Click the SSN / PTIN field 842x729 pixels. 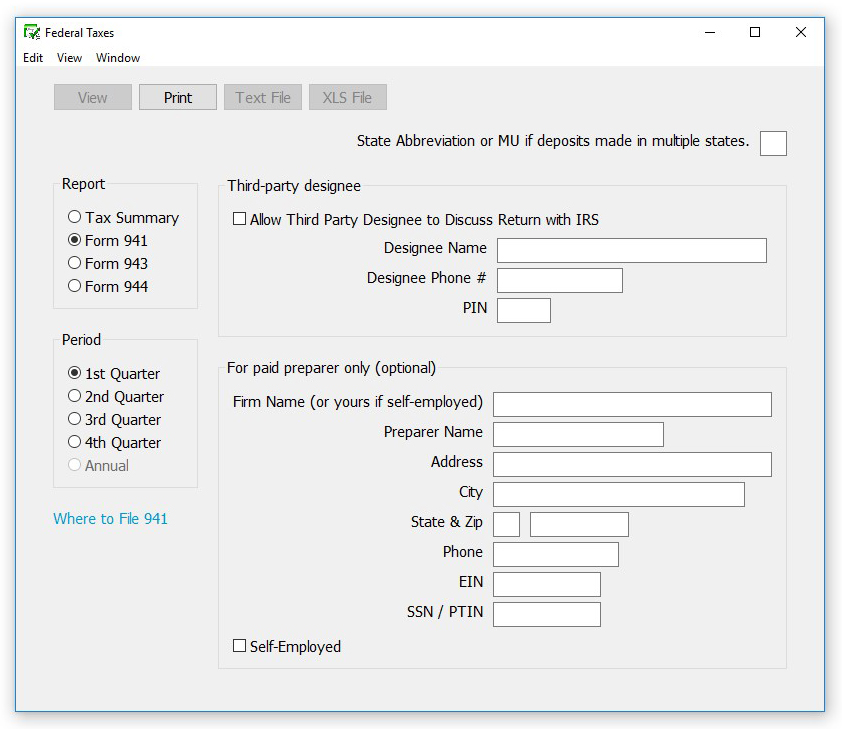tap(547, 615)
